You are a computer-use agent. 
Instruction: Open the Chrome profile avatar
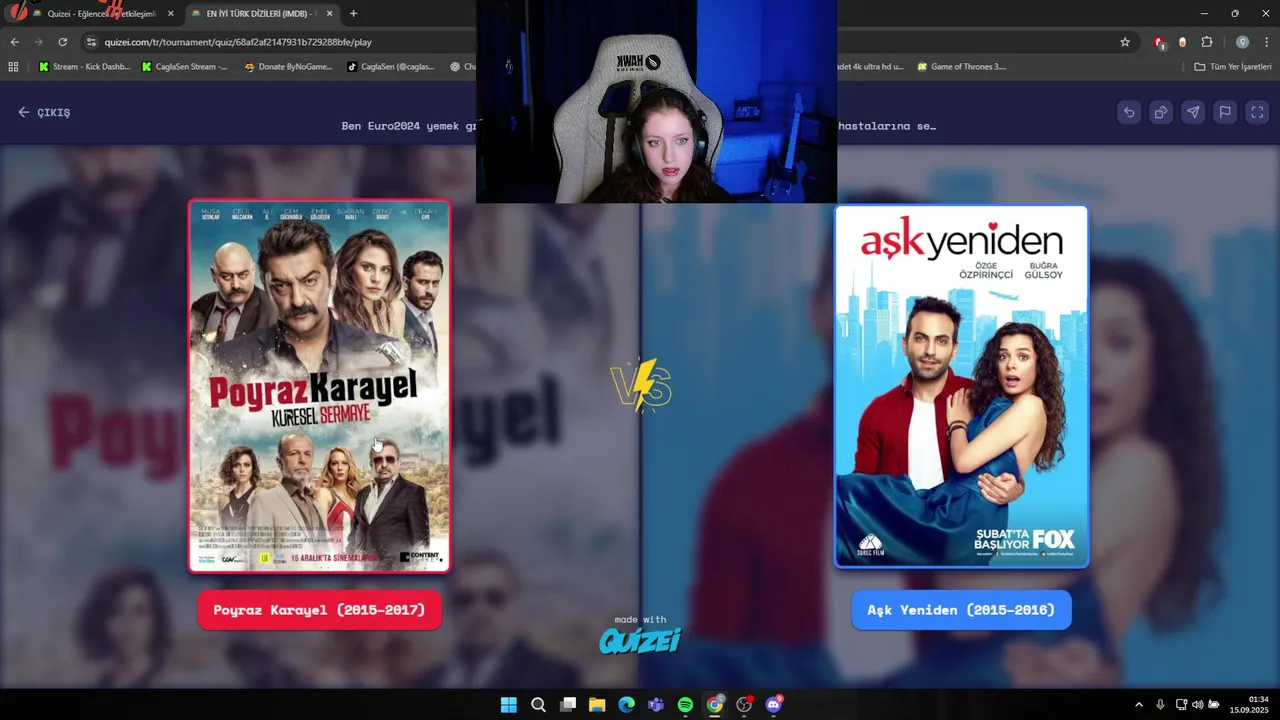(x=1242, y=42)
